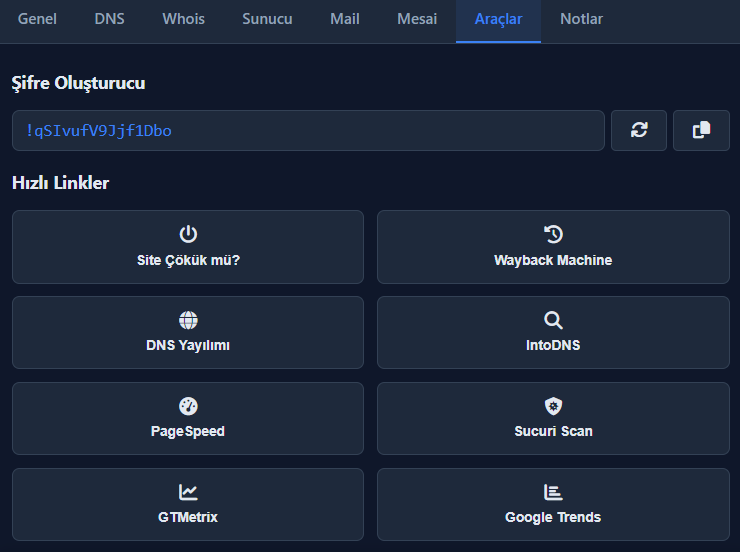This screenshot has width=740, height=552.
Task: Select the active Araçlar tab
Action: 498,19
